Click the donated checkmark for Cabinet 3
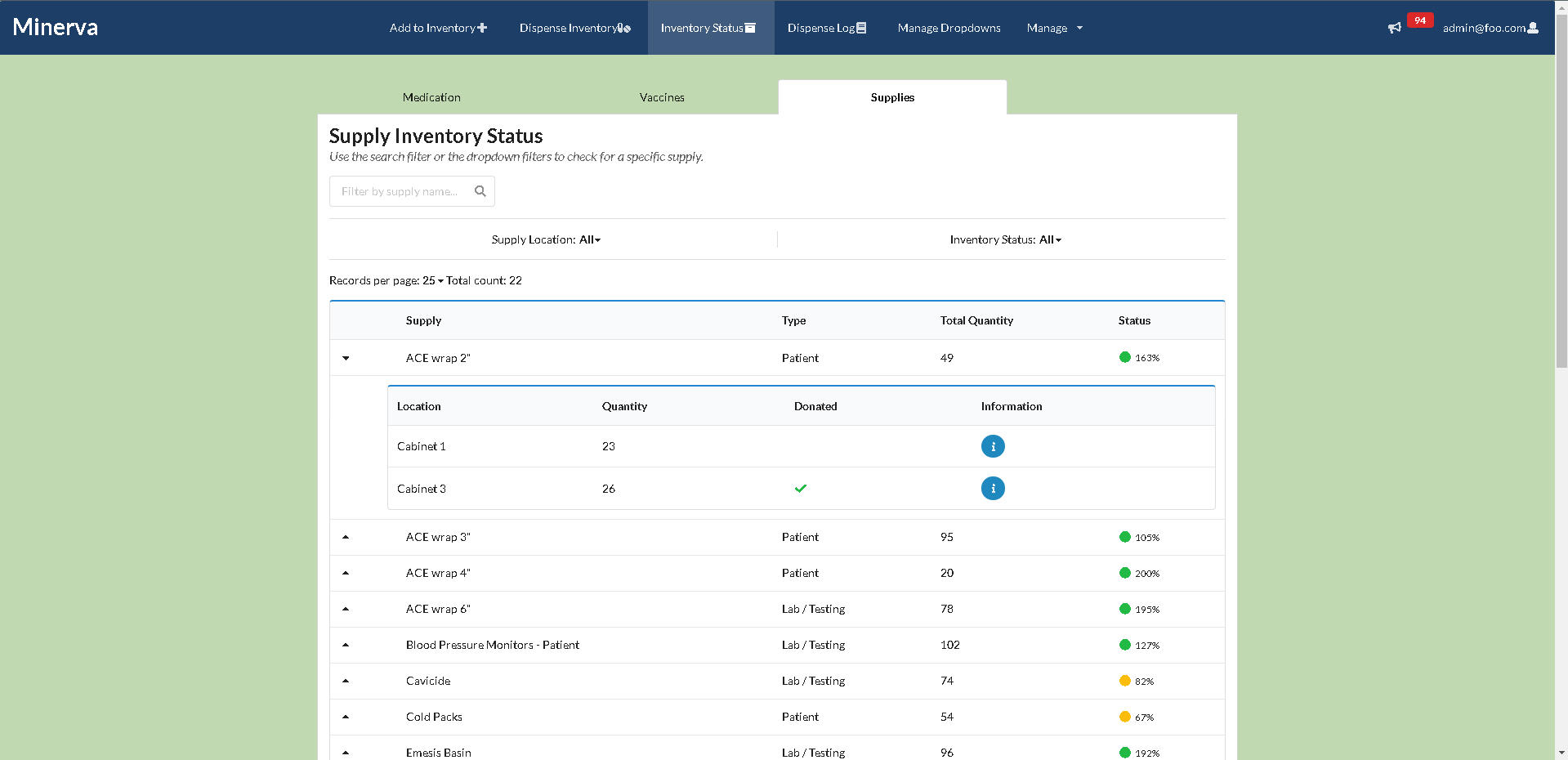This screenshot has height=760, width=1568. 801,489
